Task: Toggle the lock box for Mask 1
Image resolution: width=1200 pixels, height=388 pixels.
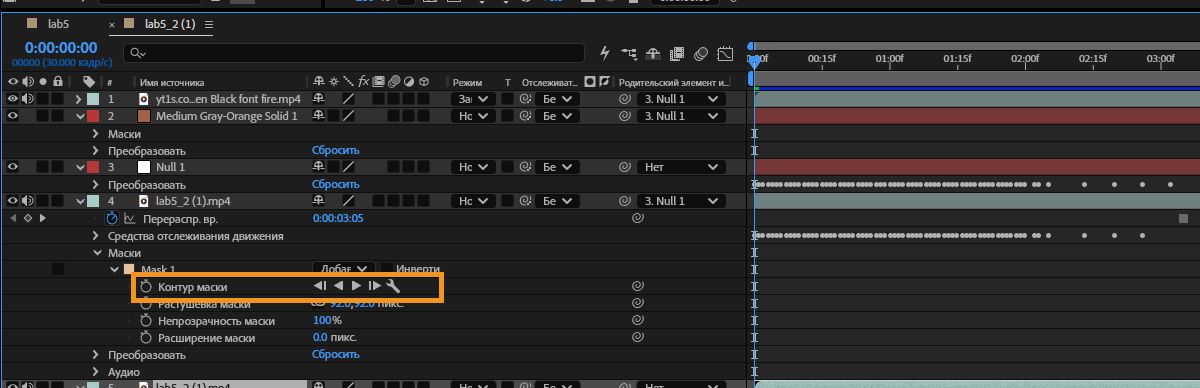Action: [58, 270]
